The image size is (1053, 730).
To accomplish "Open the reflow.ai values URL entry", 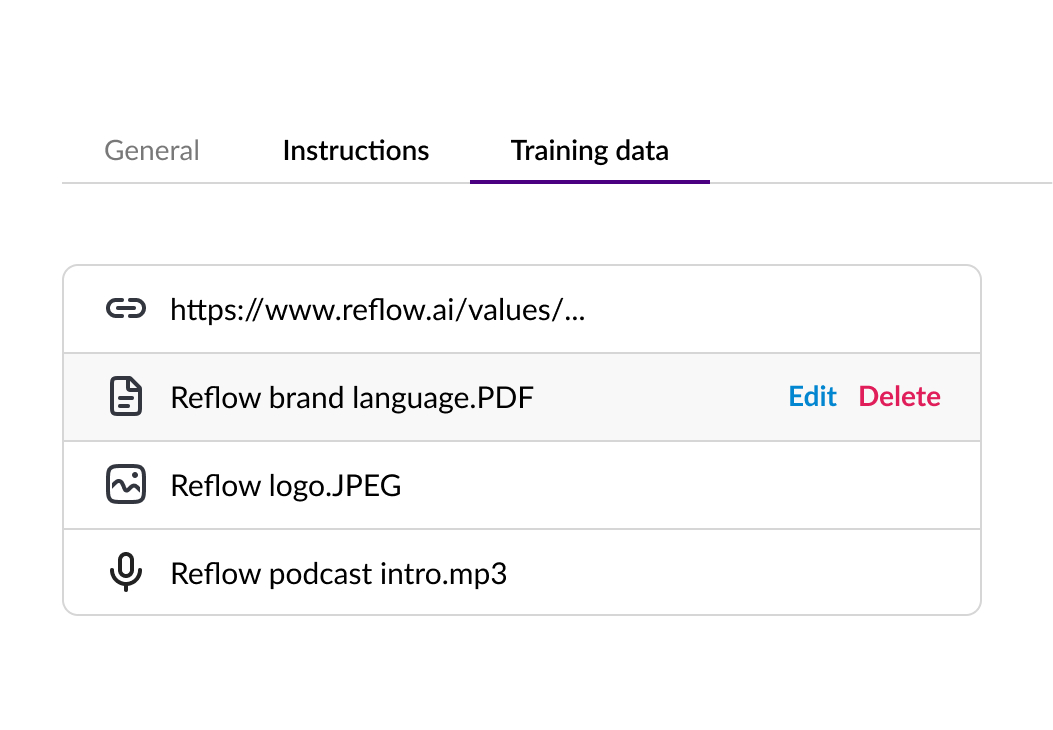I will tap(377, 309).
